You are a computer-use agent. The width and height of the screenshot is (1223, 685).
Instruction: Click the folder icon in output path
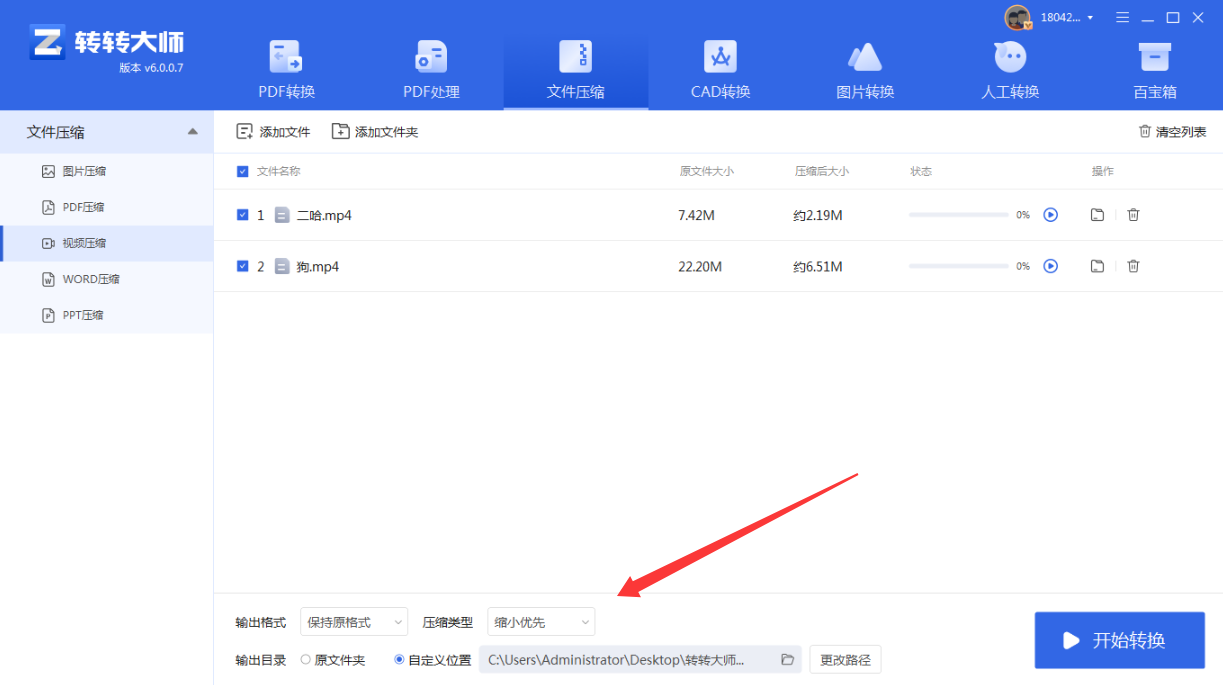pyautogui.click(x=787, y=660)
